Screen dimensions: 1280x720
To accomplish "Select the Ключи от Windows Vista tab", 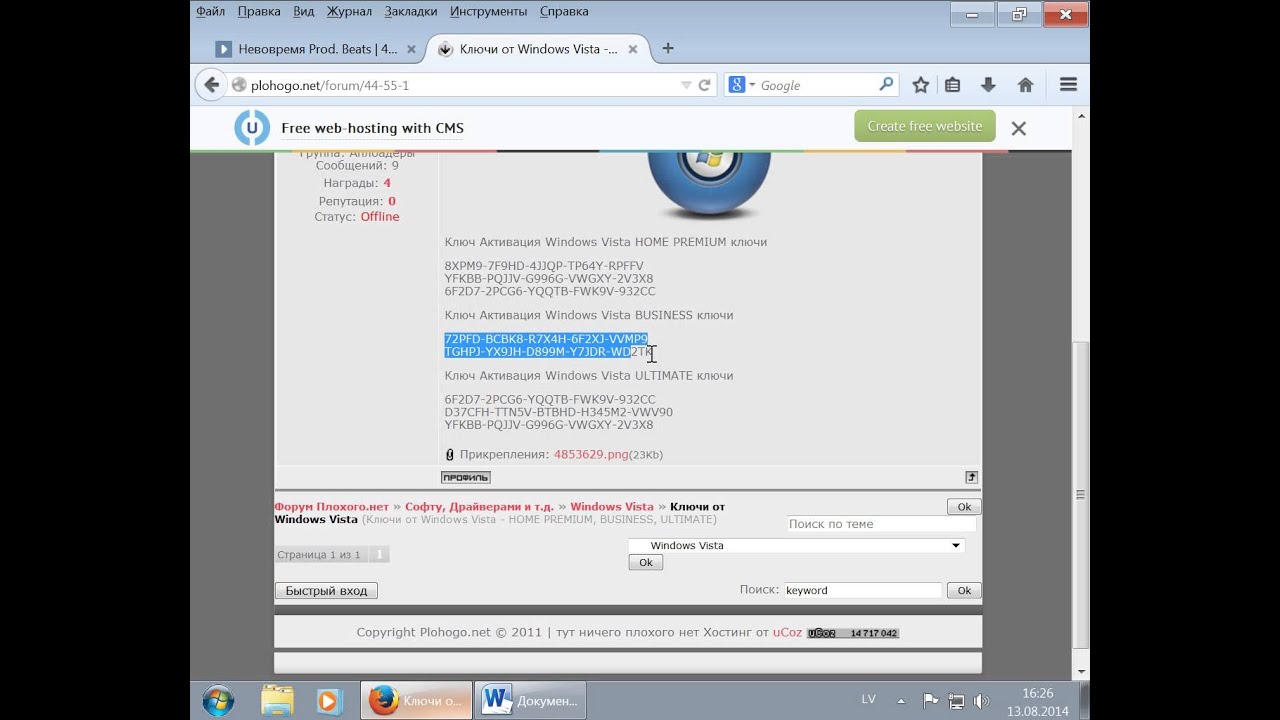I will click(538, 49).
